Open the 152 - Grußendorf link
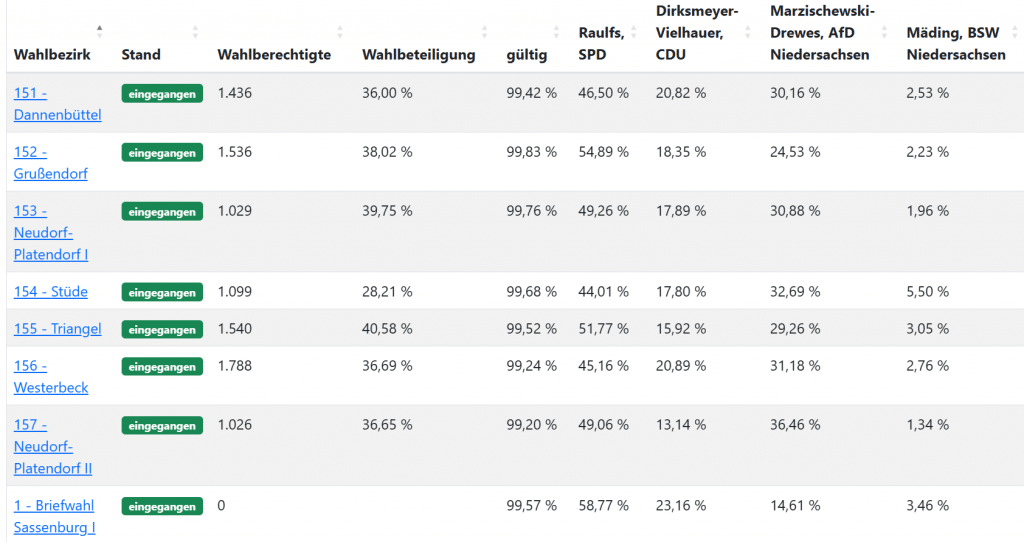1024x542 pixels. (50, 163)
